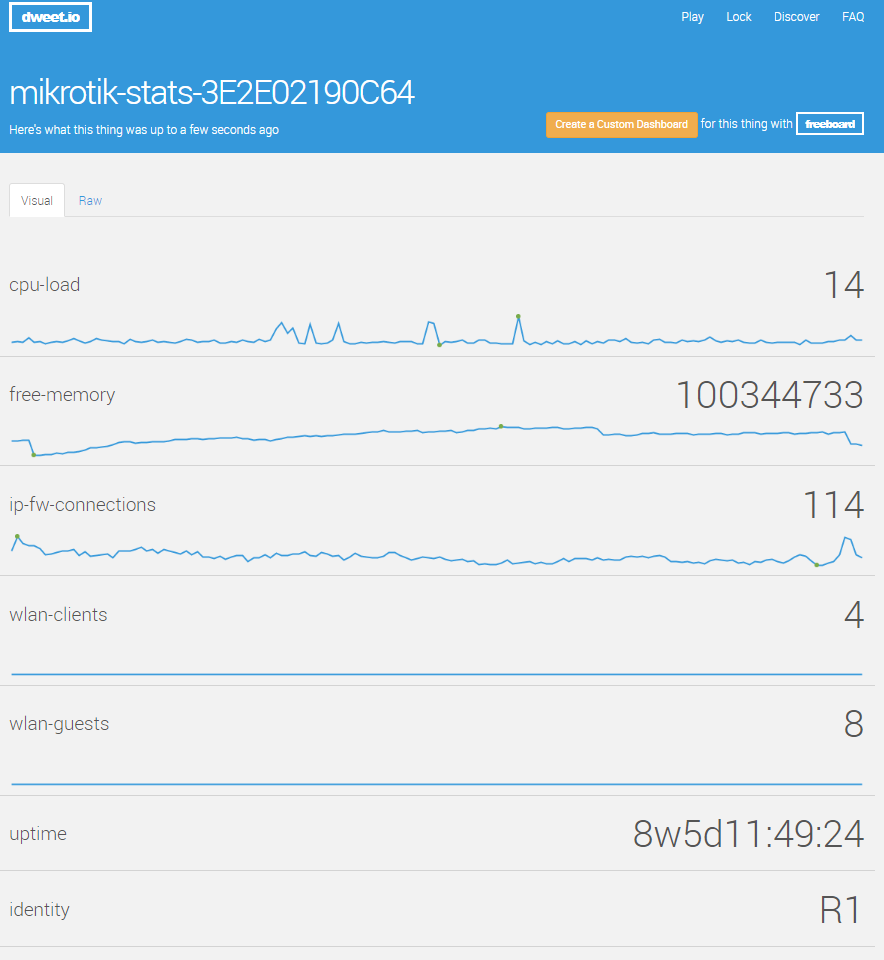Go to the Discover page

click(x=796, y=17)
